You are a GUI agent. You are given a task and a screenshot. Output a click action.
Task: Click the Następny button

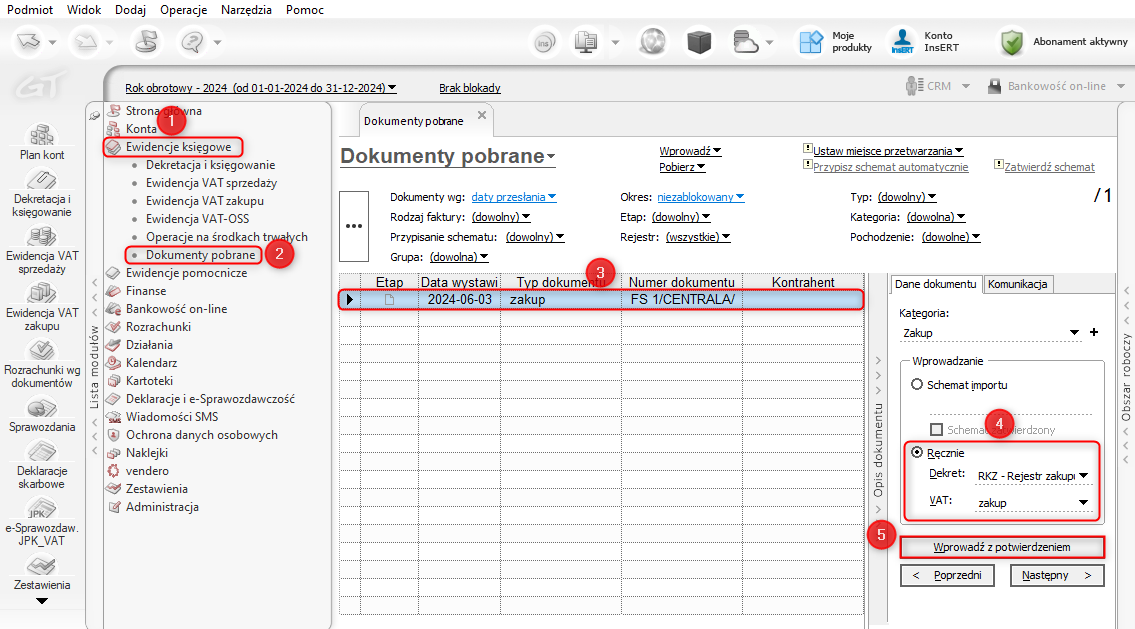tap(1056, 575)
